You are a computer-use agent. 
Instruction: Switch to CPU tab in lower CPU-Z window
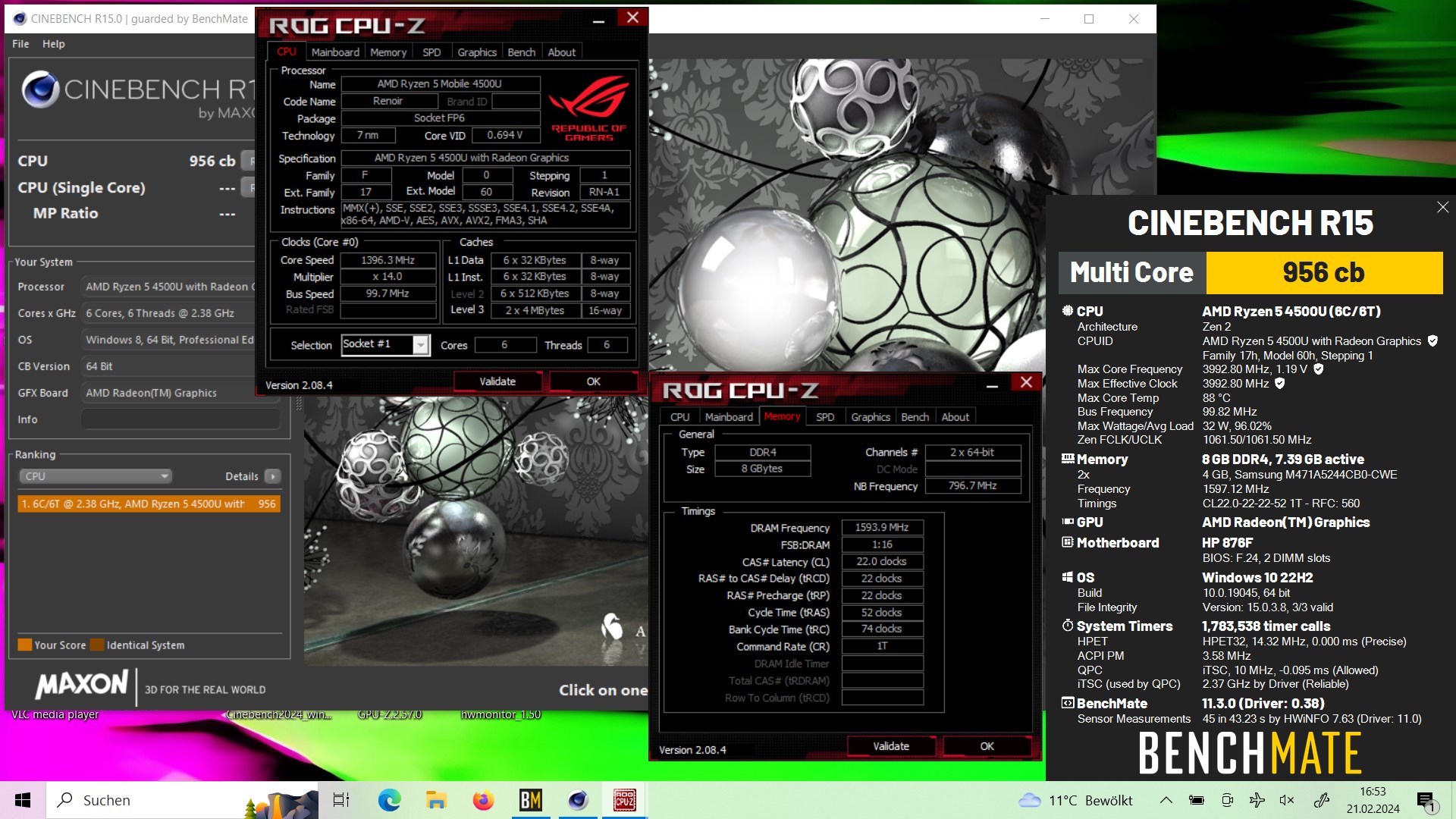(680, 417)
